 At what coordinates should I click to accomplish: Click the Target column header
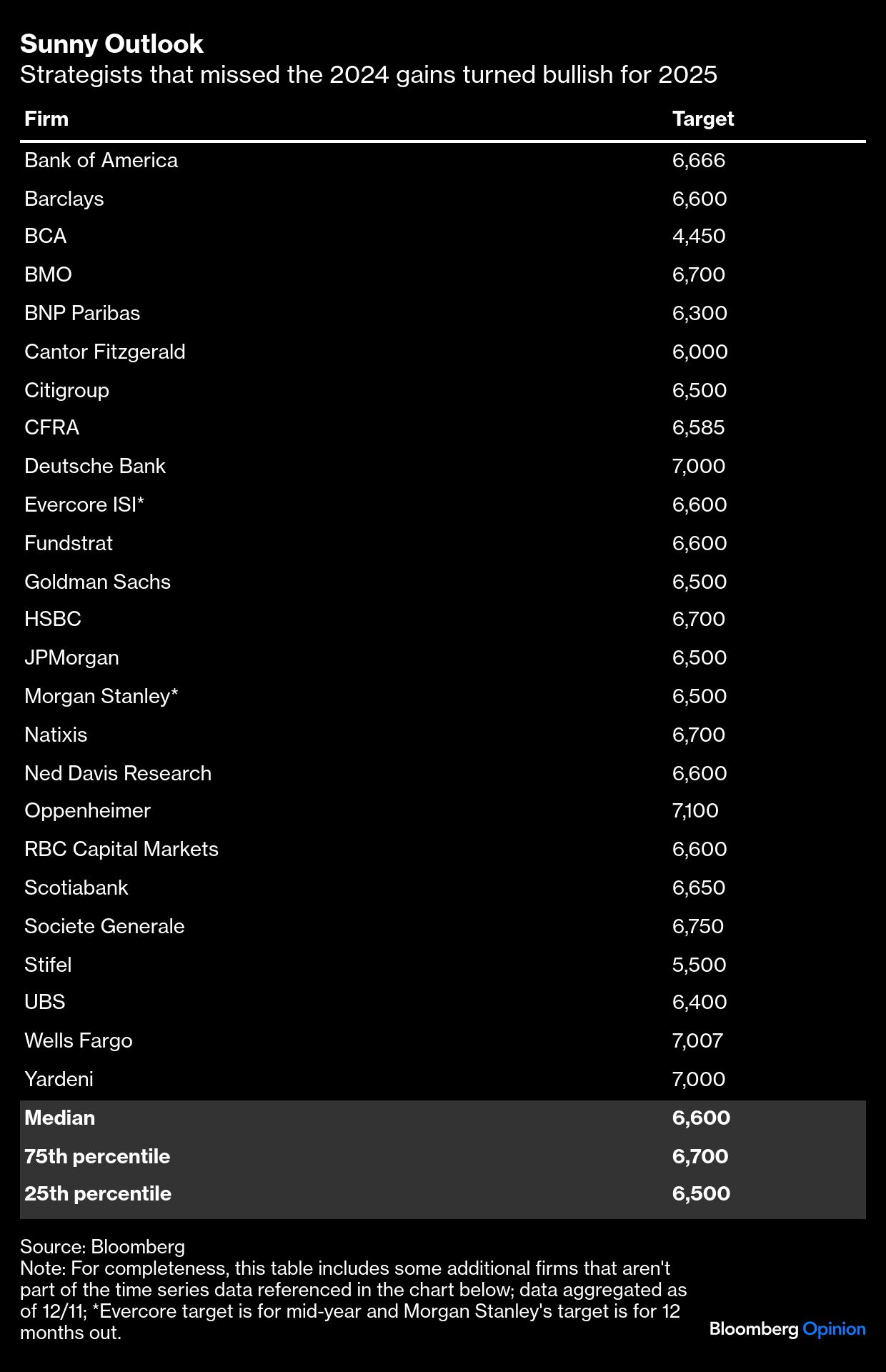[x=702, y=119]
